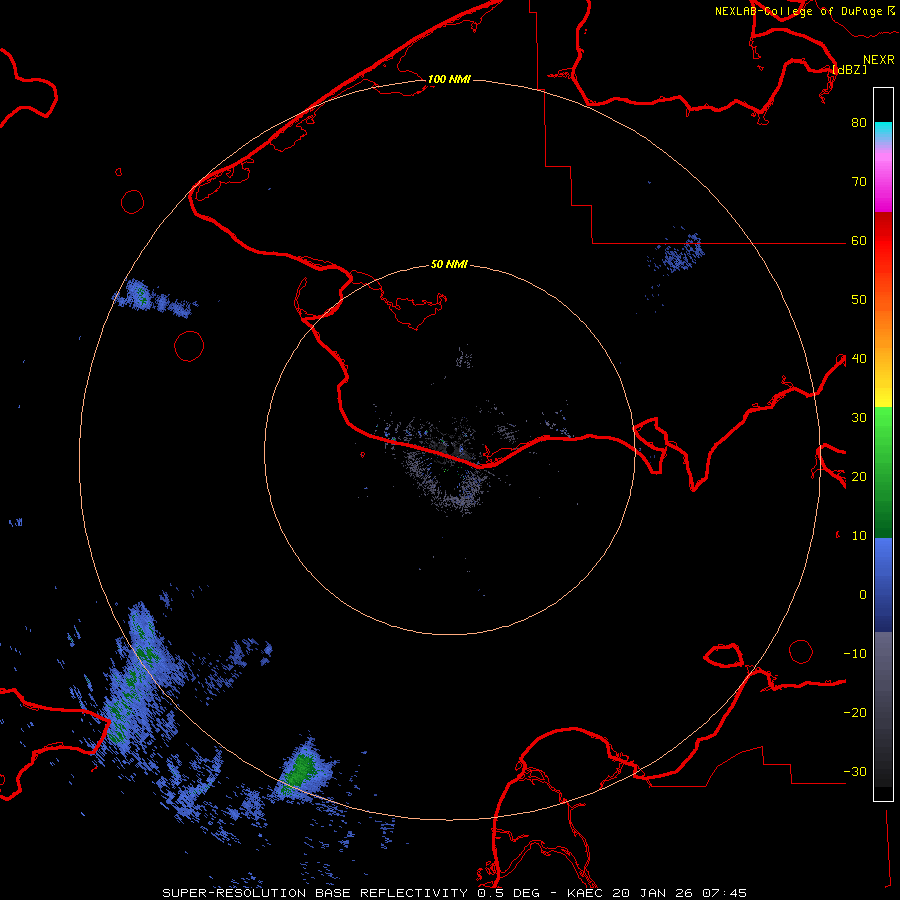The width and height of the screenshot is (900, 900).
Task: Click the "50 NMI" range ring label
Action: tap(449, 265)
